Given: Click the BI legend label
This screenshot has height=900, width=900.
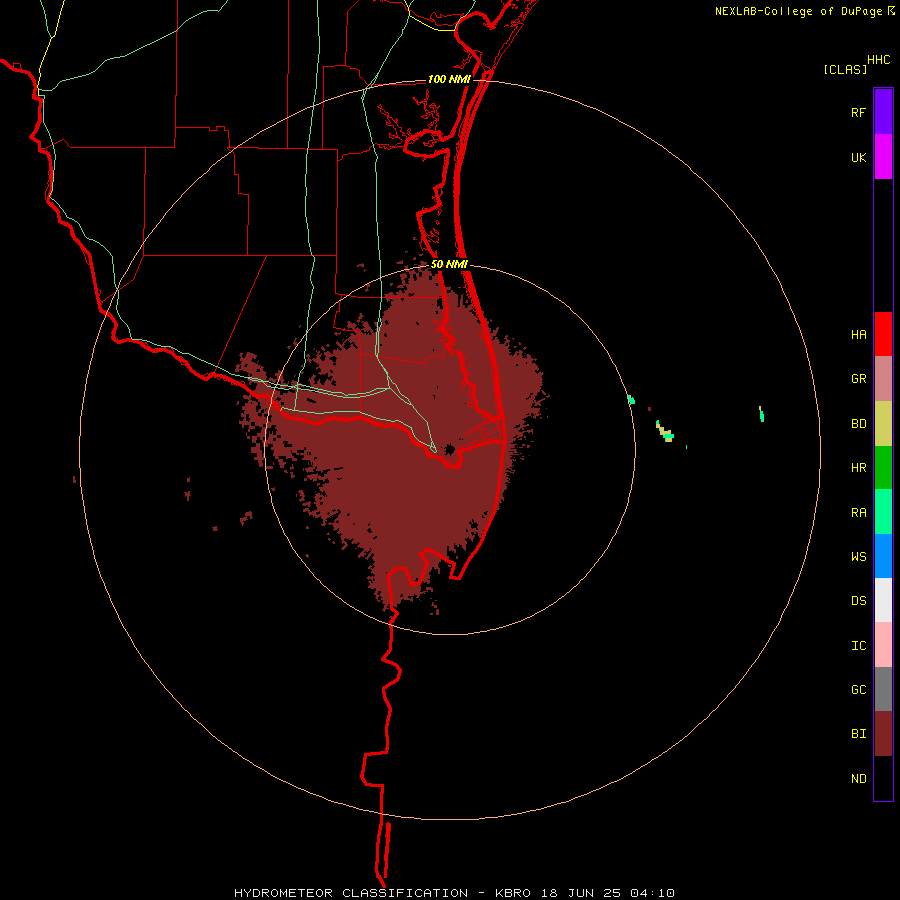Looking at the screenshot, I should coord(858,734).
